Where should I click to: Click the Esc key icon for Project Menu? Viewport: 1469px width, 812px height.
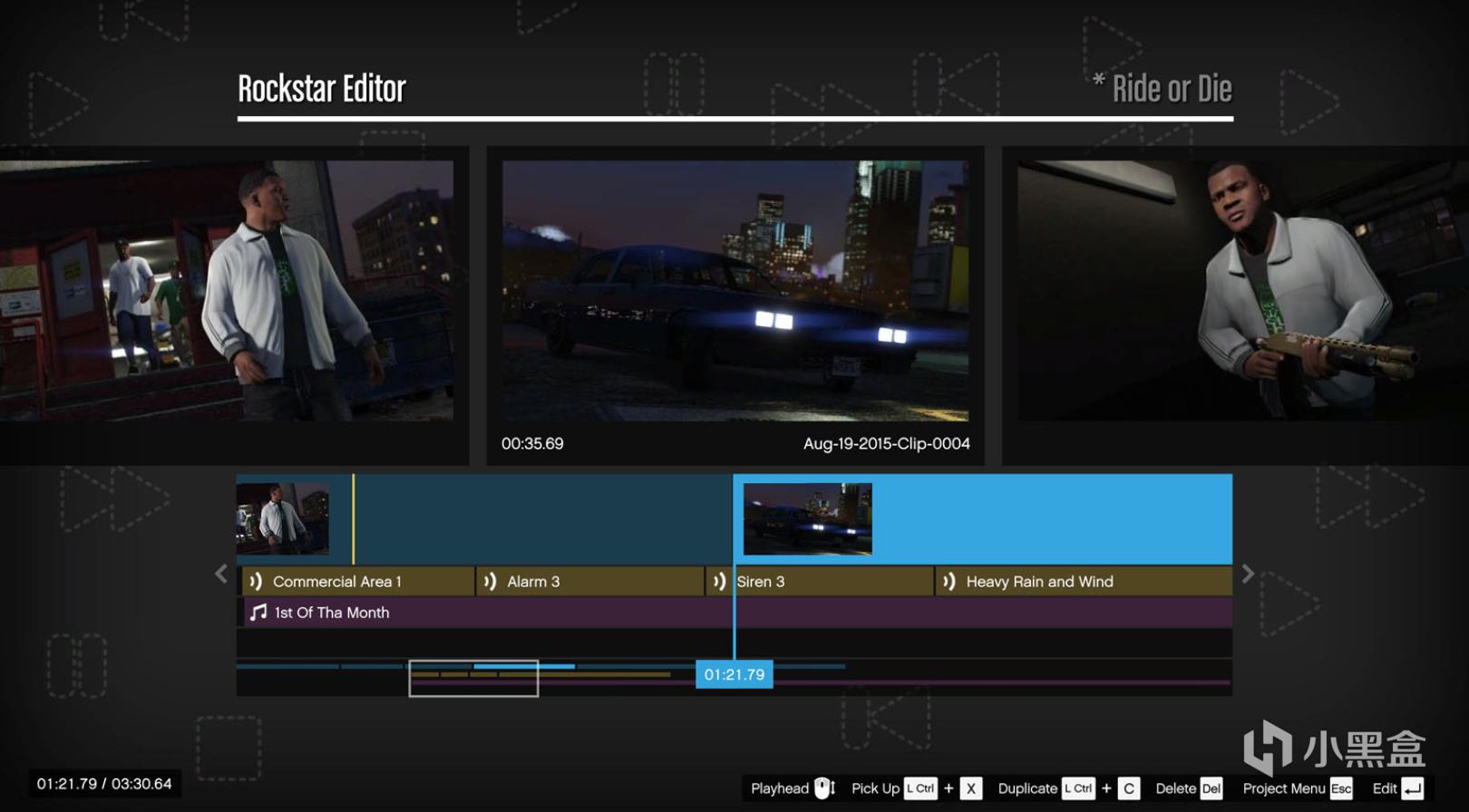click(x=1341, y=788)
